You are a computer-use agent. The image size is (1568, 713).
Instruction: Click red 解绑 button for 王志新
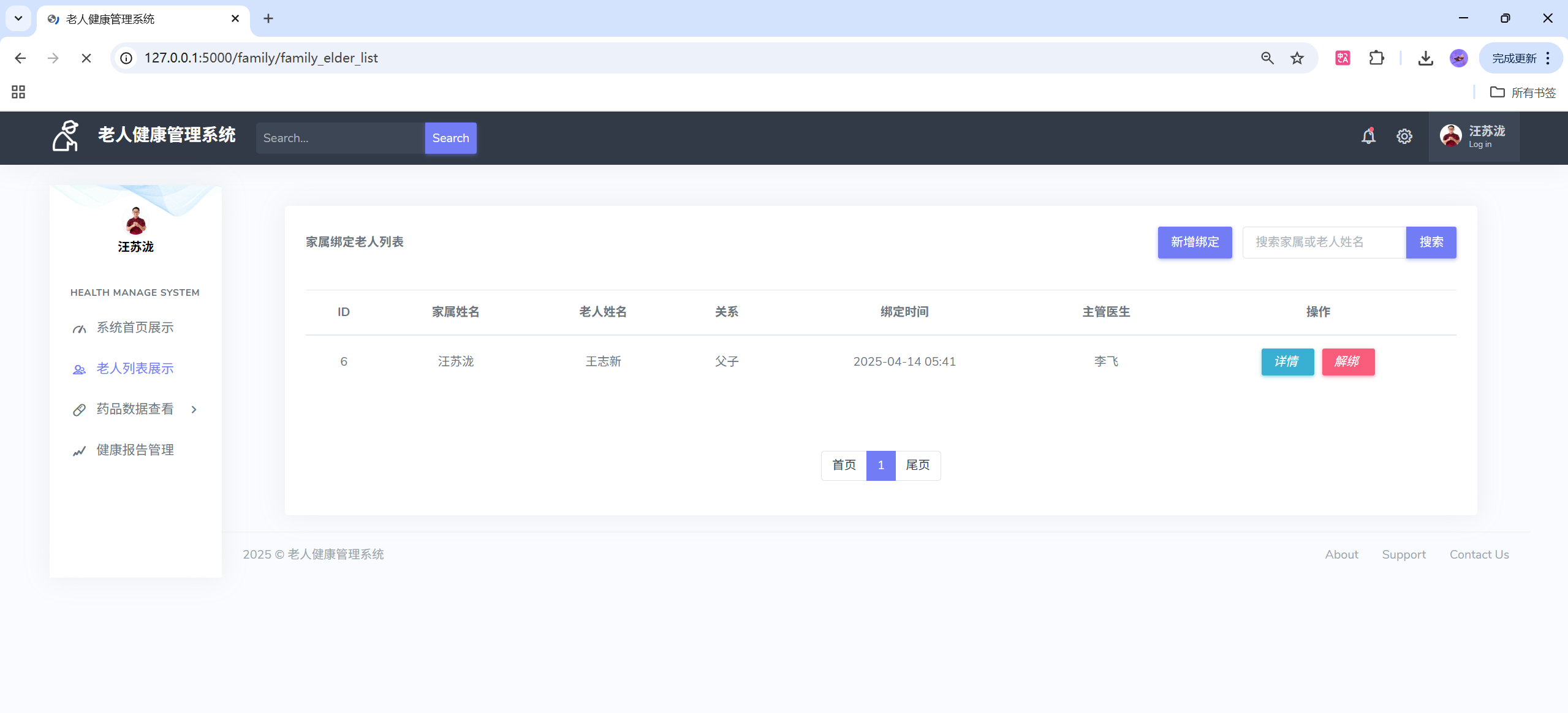coord(1347,361)
